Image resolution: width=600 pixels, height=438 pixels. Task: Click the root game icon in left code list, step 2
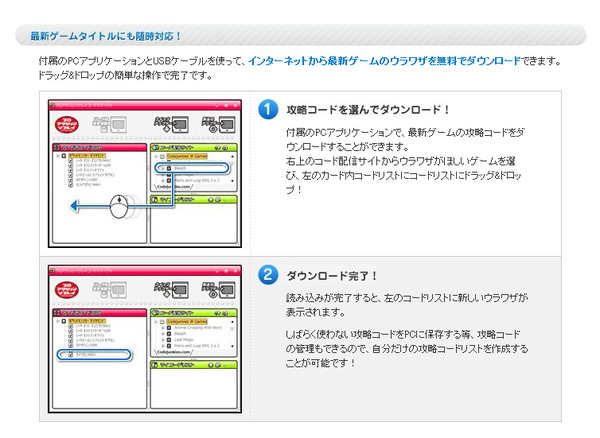tap(64, 321)
